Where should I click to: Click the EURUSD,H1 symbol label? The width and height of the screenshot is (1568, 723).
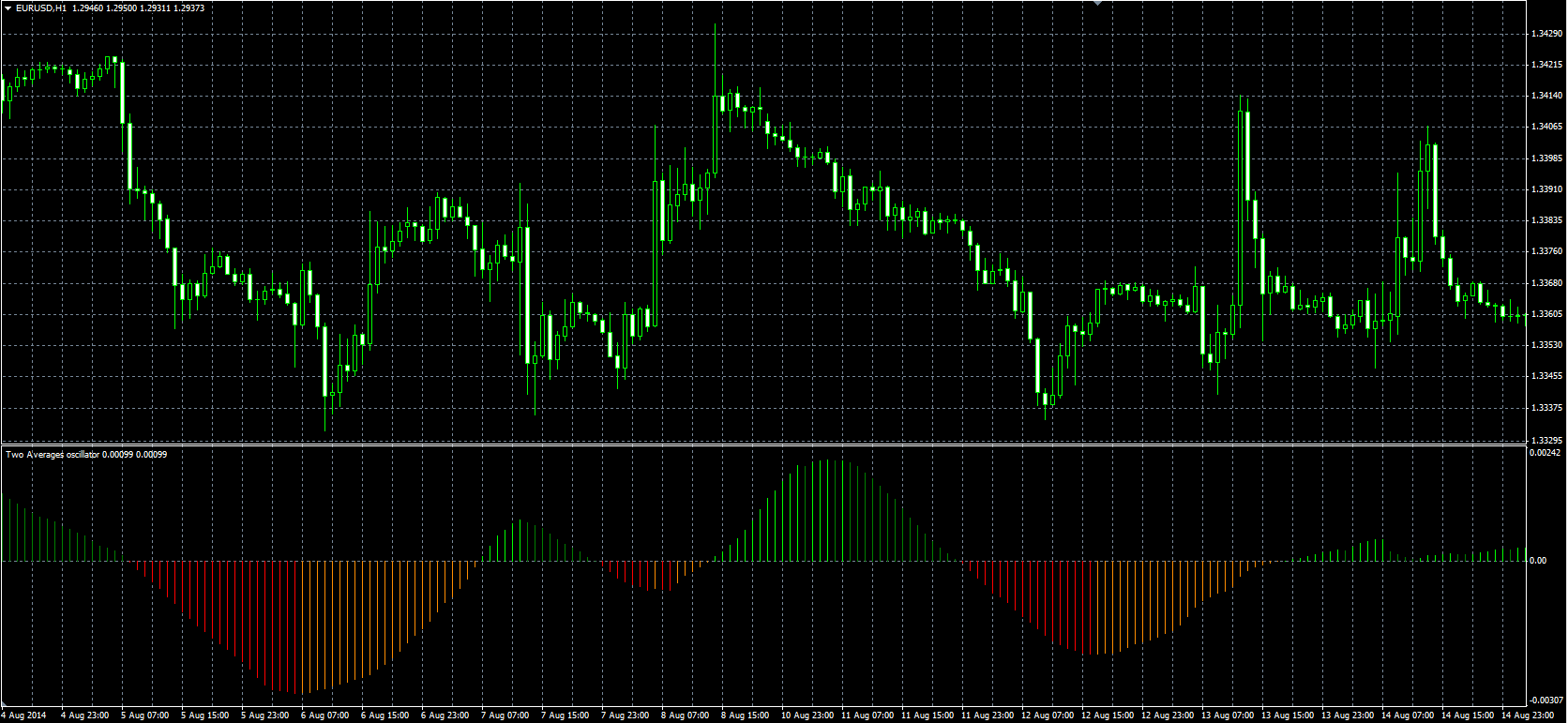coord(41,8)
